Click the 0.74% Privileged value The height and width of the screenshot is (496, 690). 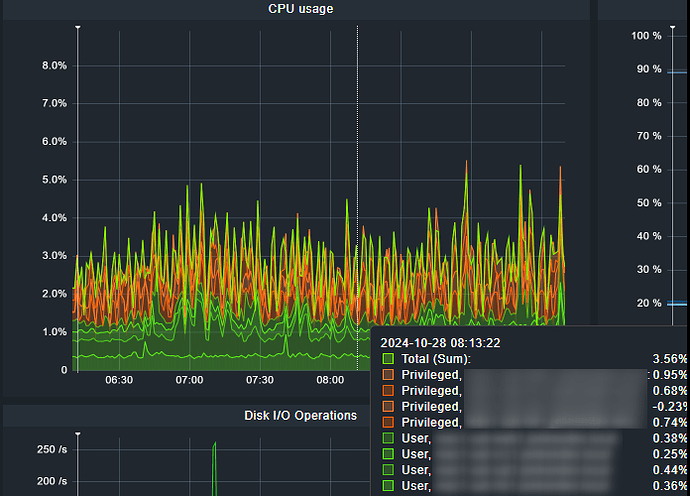(670, 422)
